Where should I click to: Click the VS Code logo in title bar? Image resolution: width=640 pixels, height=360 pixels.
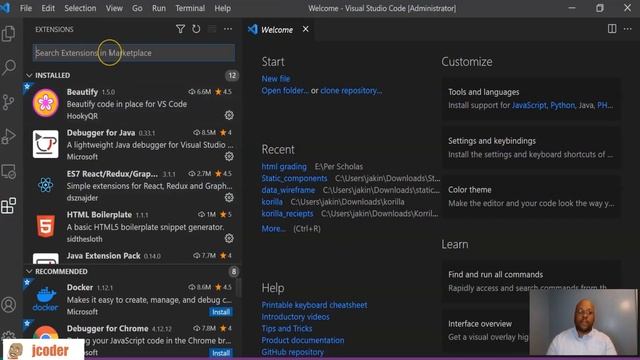5,8
